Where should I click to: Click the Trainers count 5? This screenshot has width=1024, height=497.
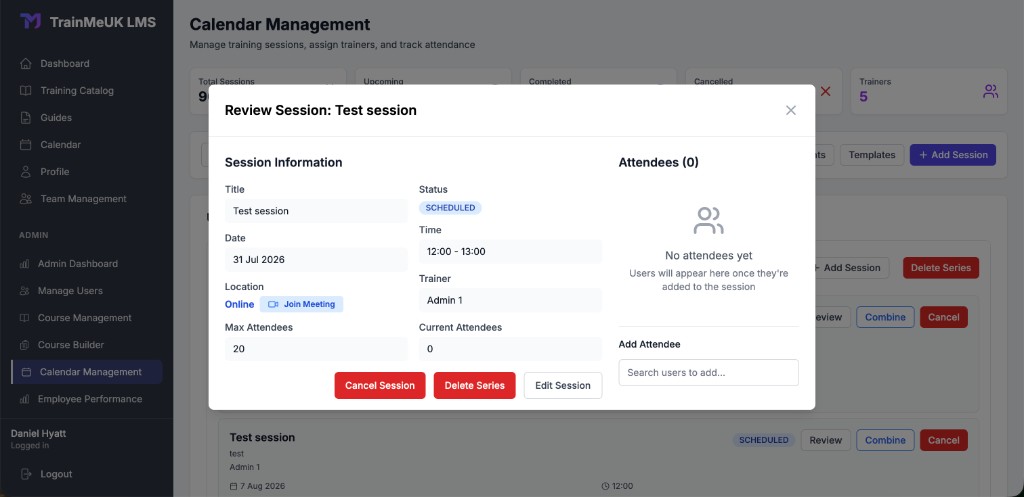pos(863,97)
